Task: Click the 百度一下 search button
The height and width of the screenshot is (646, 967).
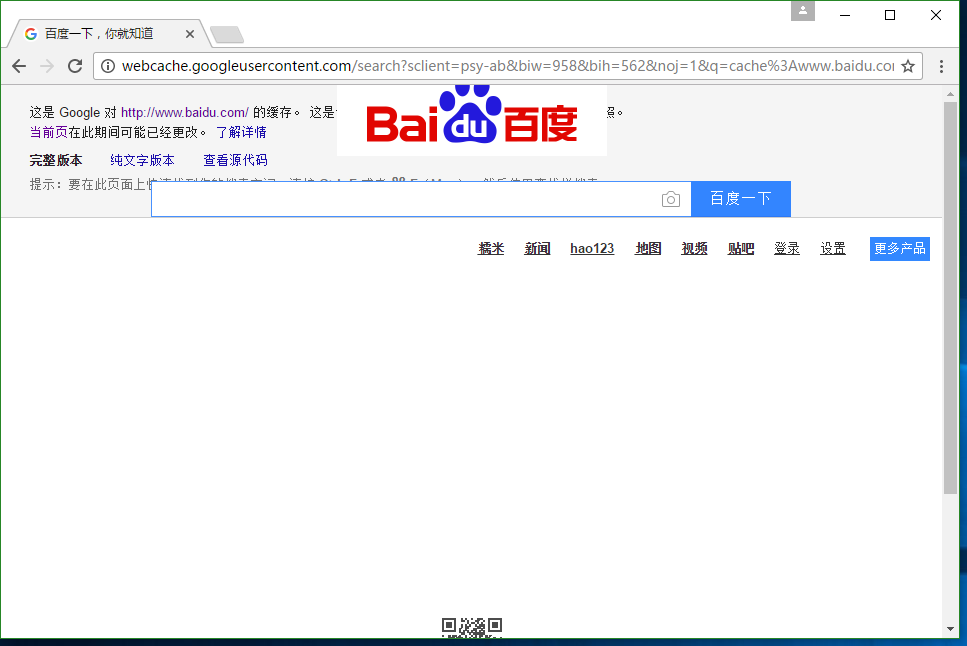Action: 741,199
